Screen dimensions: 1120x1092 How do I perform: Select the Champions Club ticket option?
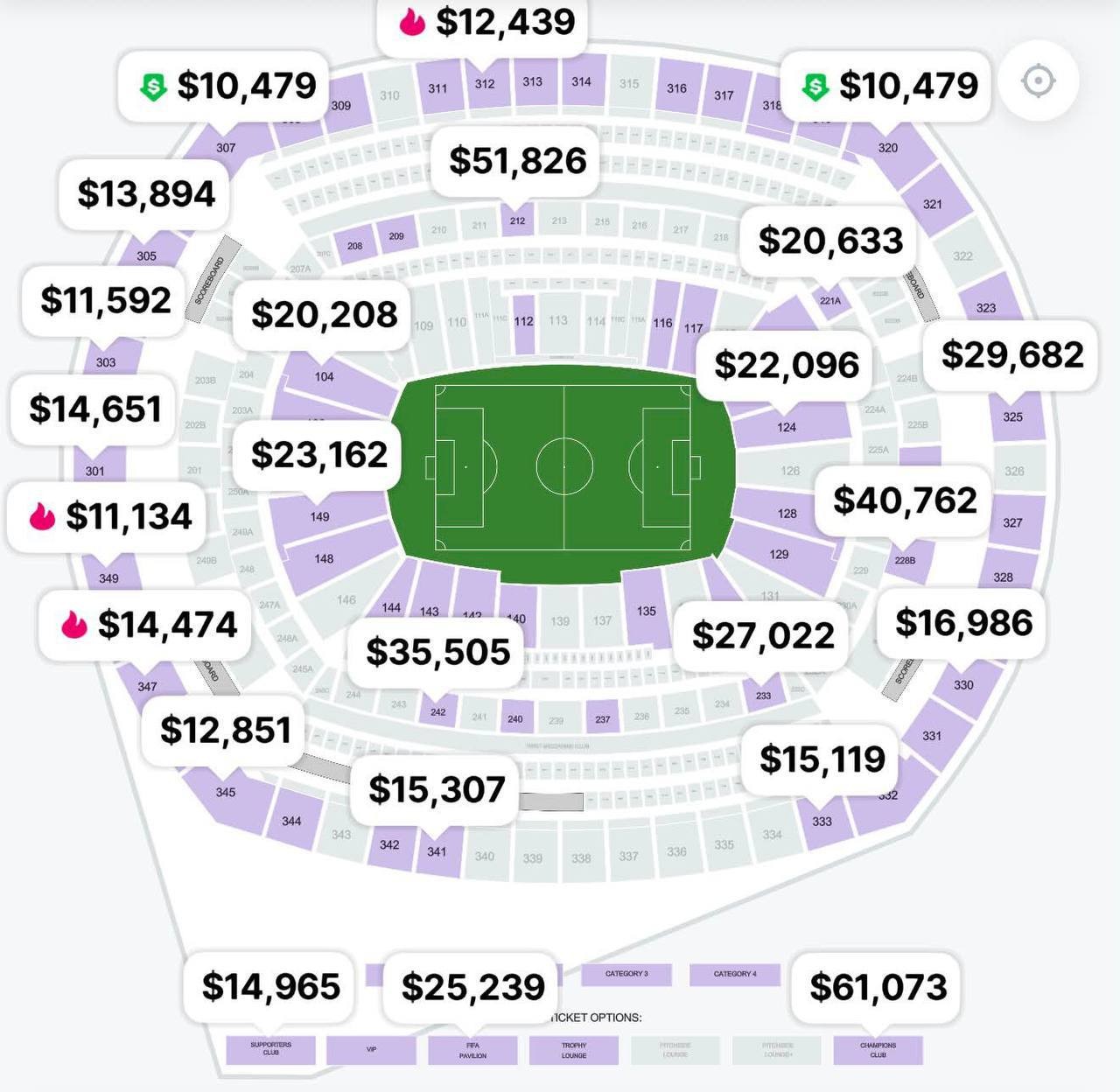tap(878, 1049)
